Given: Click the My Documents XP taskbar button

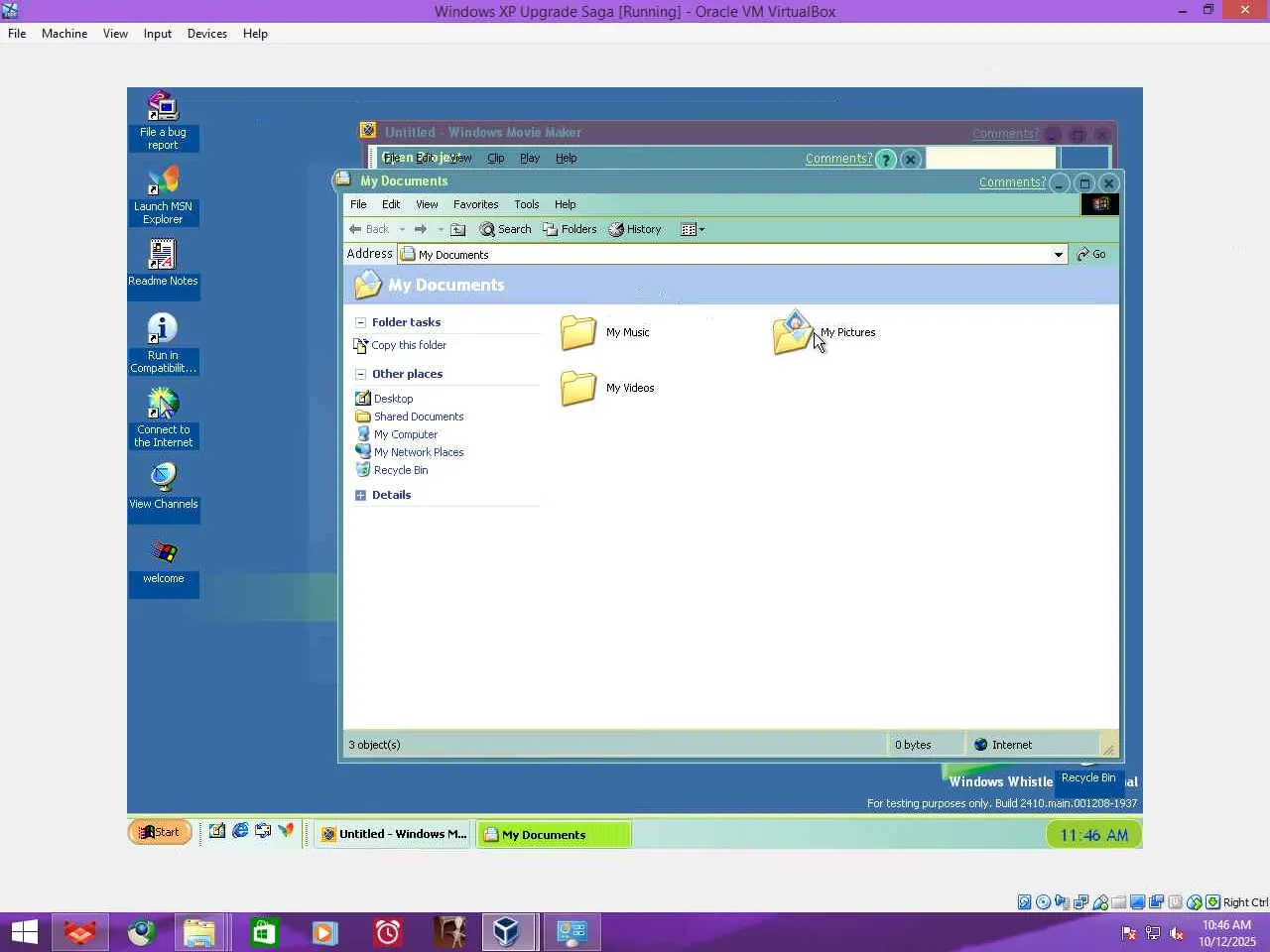Looking at the screenshot, I should (554, 834).
